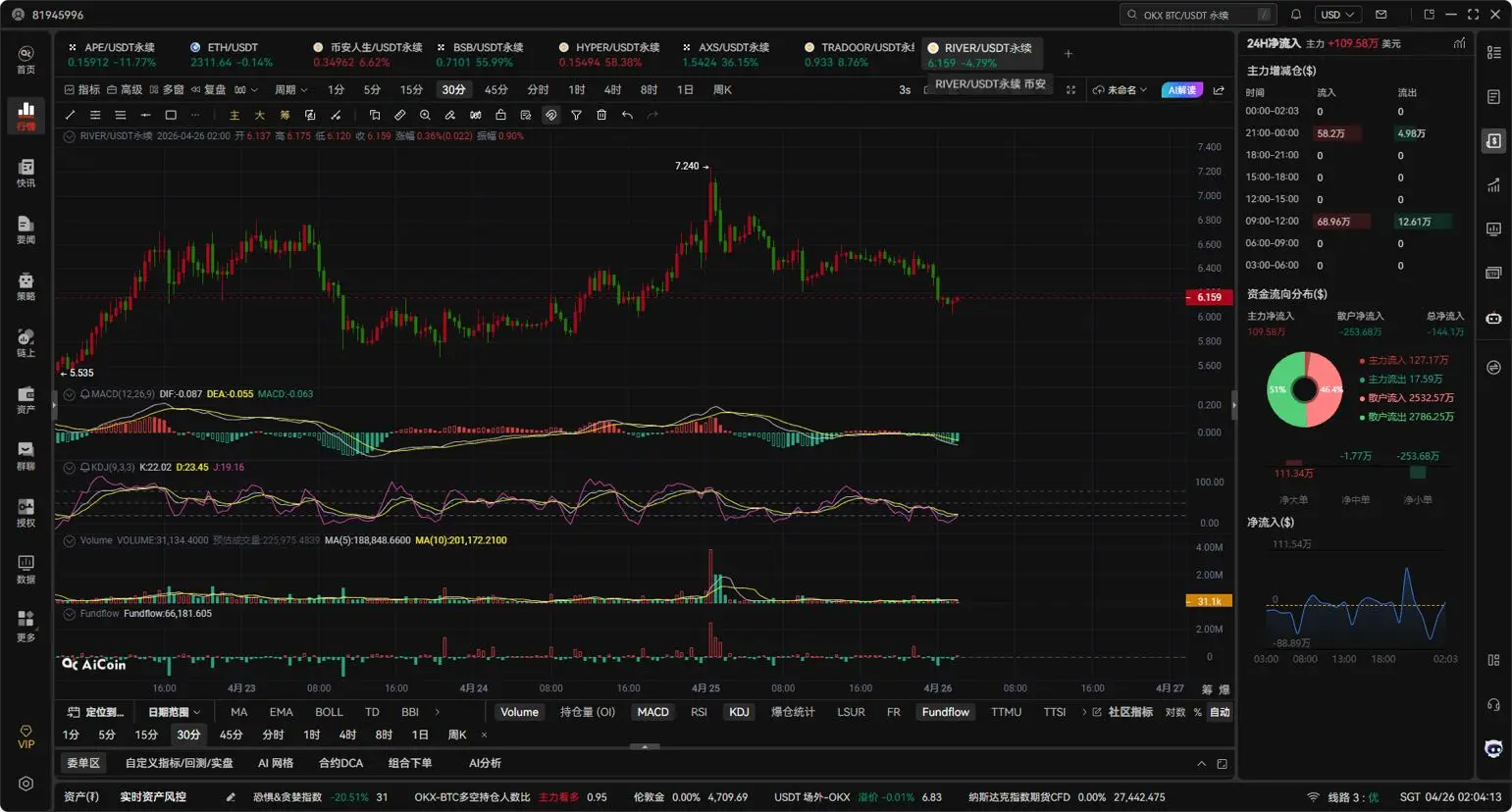Click the 复盘 replay button

209,90
